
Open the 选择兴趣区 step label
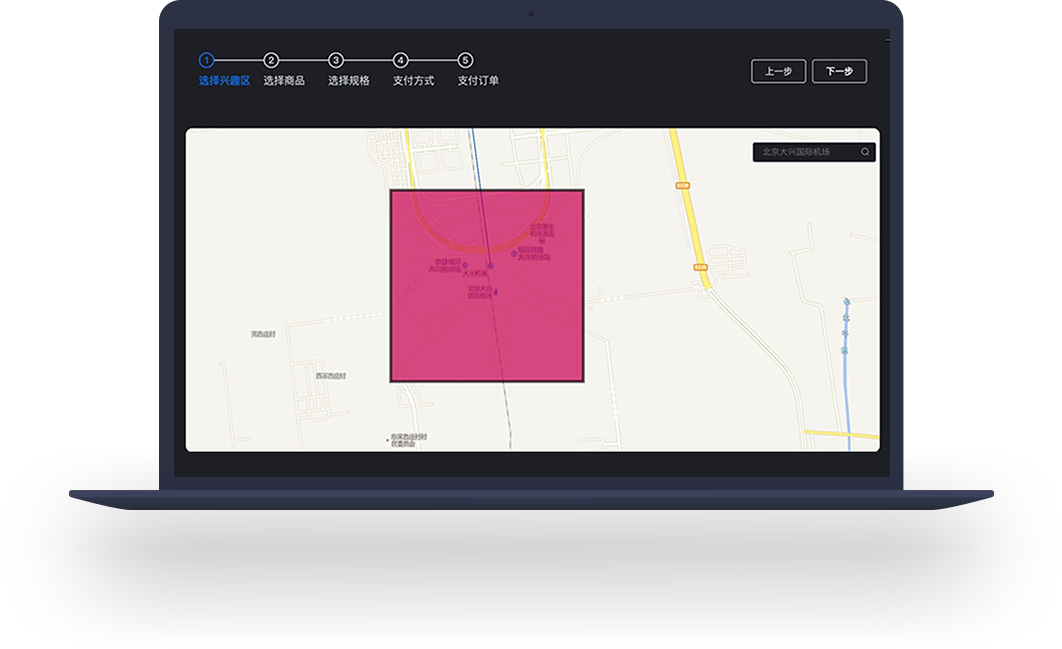point(224,81)
